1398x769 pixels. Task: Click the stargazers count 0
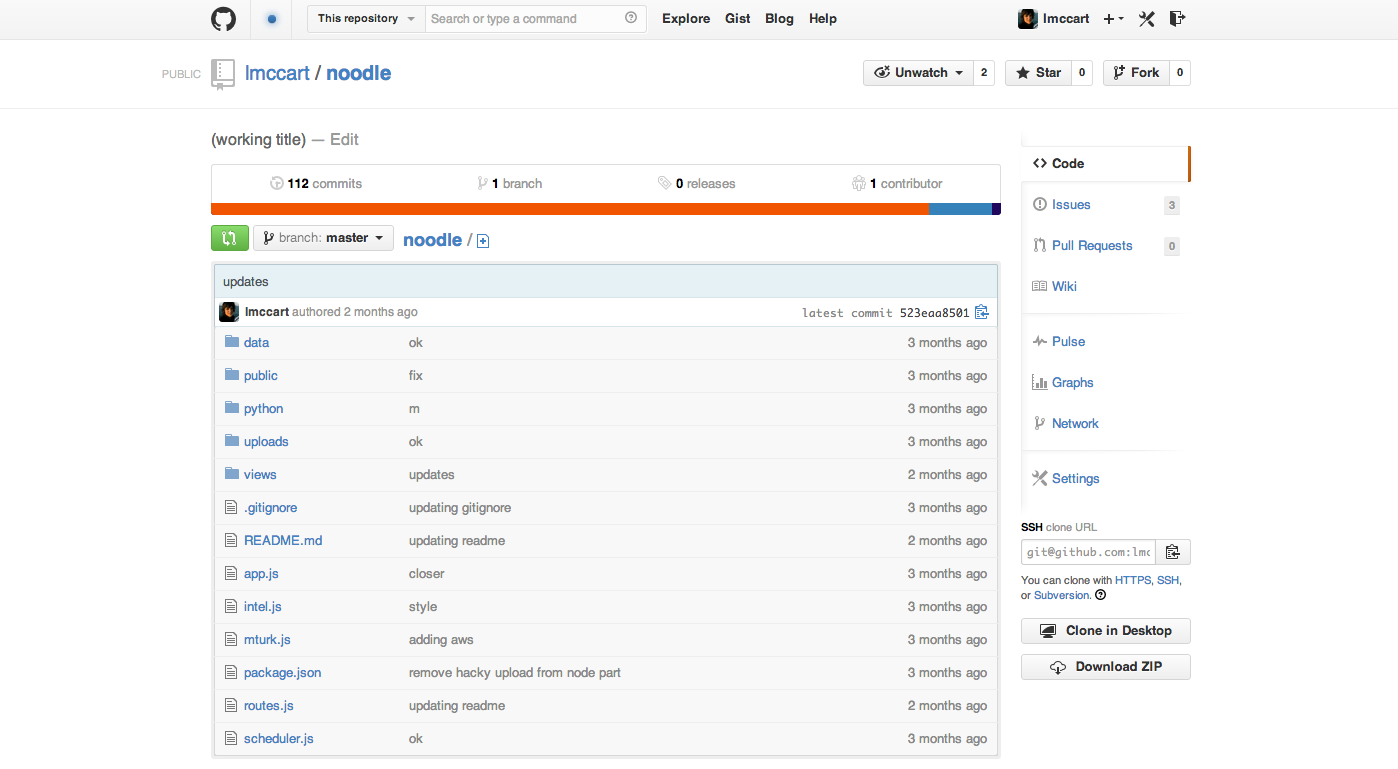click(x=1082, y=73)
